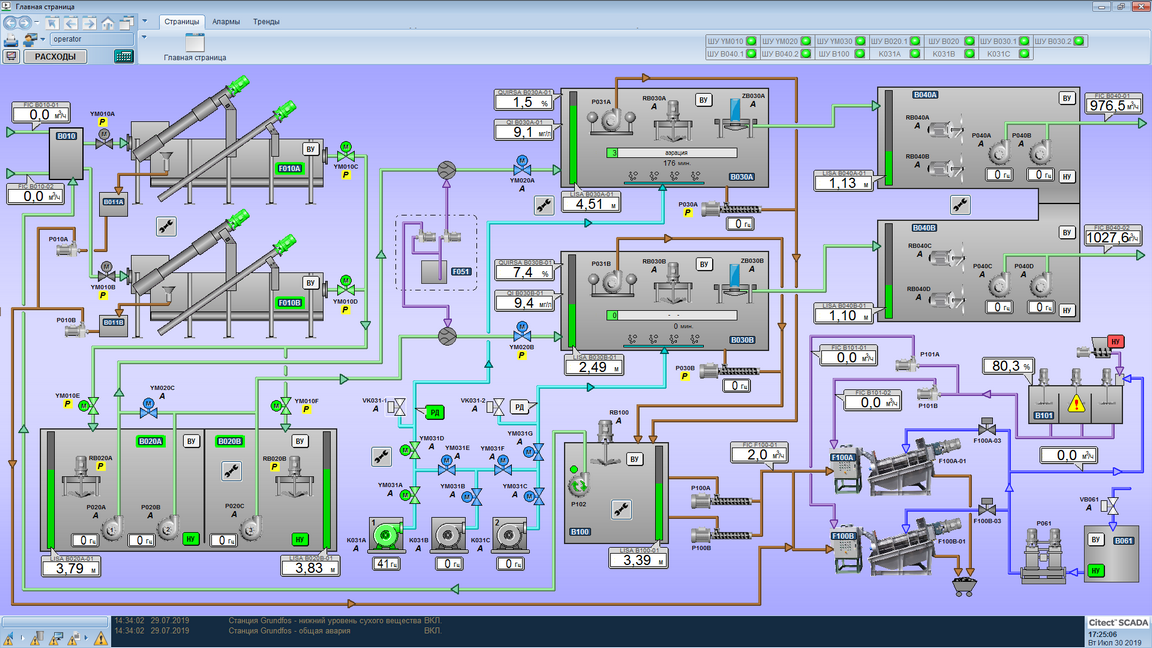
Task: Toggle the green НУ button on B020A
Action: (191, 539)
